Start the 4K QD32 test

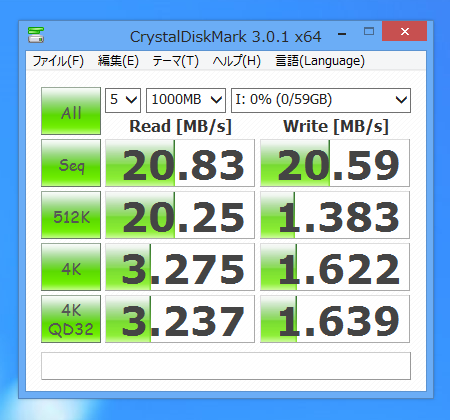point(71,319)
